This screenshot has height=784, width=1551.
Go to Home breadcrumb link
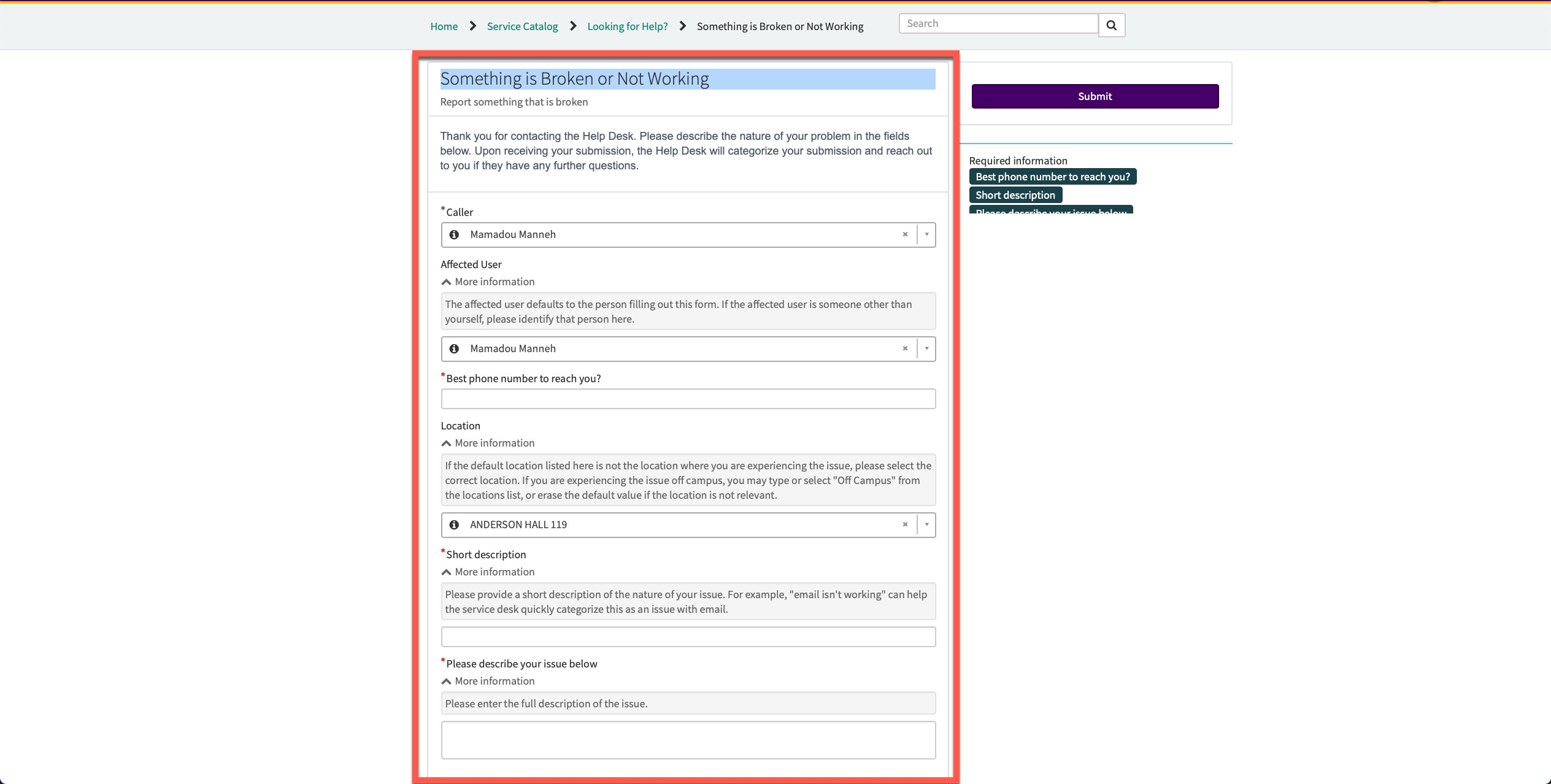444,26
